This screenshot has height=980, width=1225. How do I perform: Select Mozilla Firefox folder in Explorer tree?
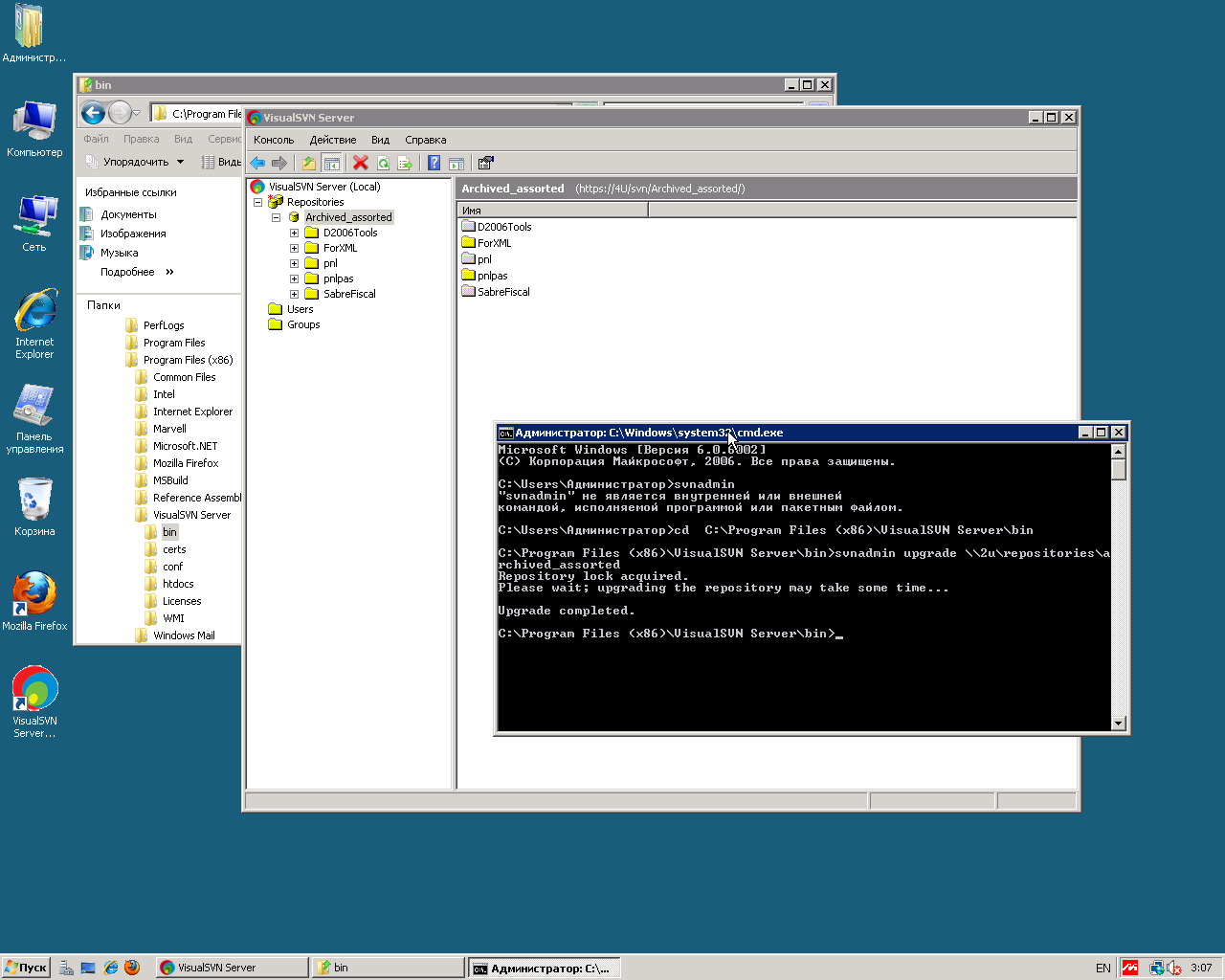click(x=186, y=463)
